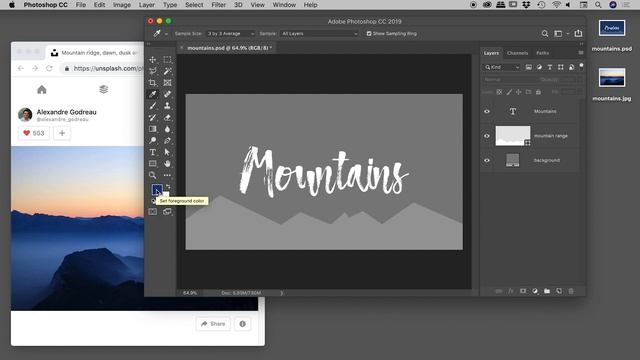The image size is (640, 360).
Task: Select the Frame tool
Action: coord(167,83)
